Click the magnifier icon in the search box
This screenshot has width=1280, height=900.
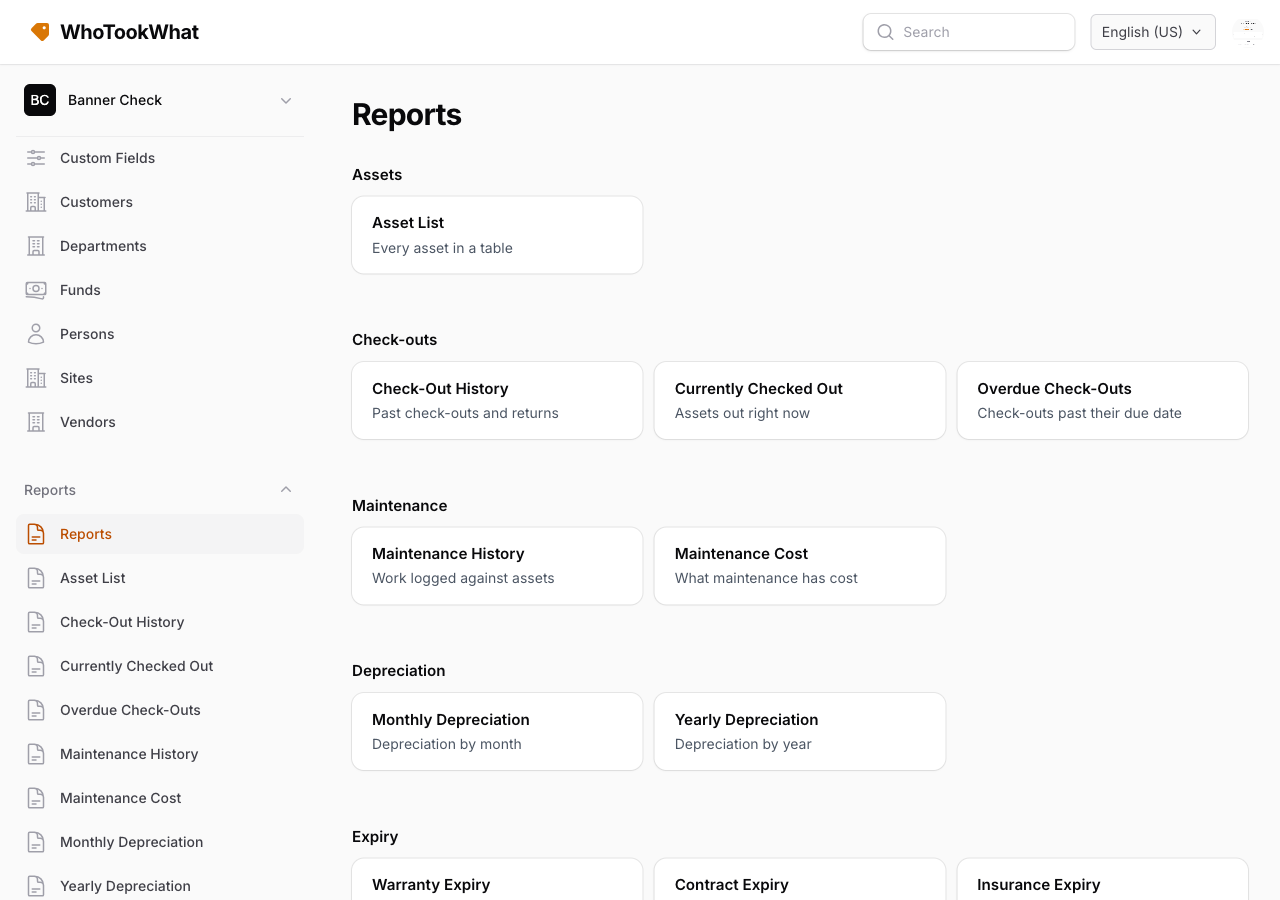[885, 32]
